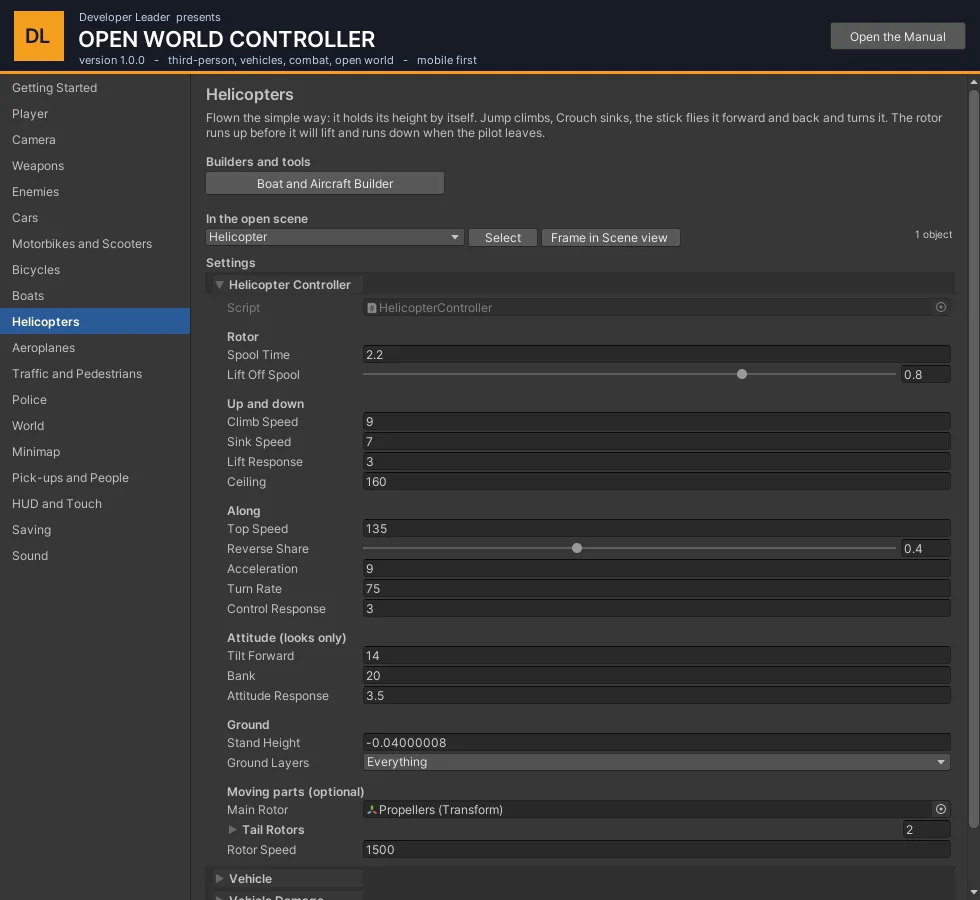This screenshot has height=900, width=980.
Task: Click the 'Moving parts (optional)' heading
Action: pos(295,791)
